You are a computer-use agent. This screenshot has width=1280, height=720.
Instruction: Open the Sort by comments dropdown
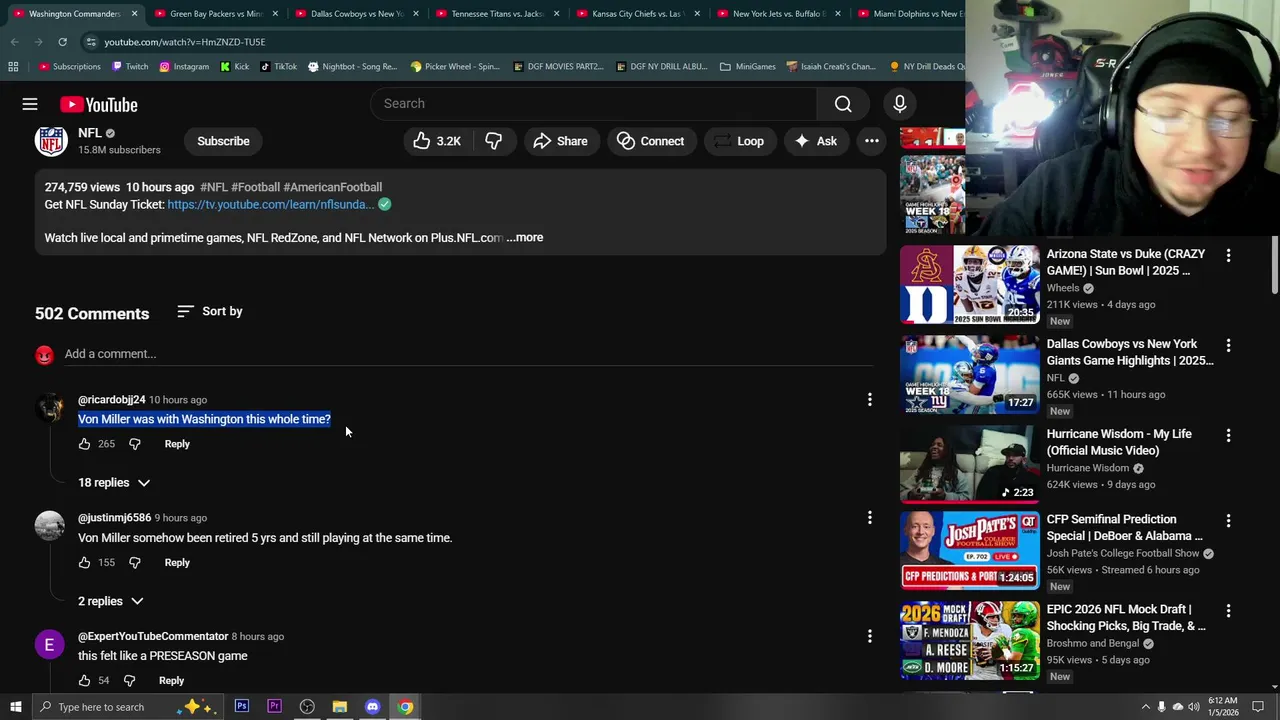point(209,311)
